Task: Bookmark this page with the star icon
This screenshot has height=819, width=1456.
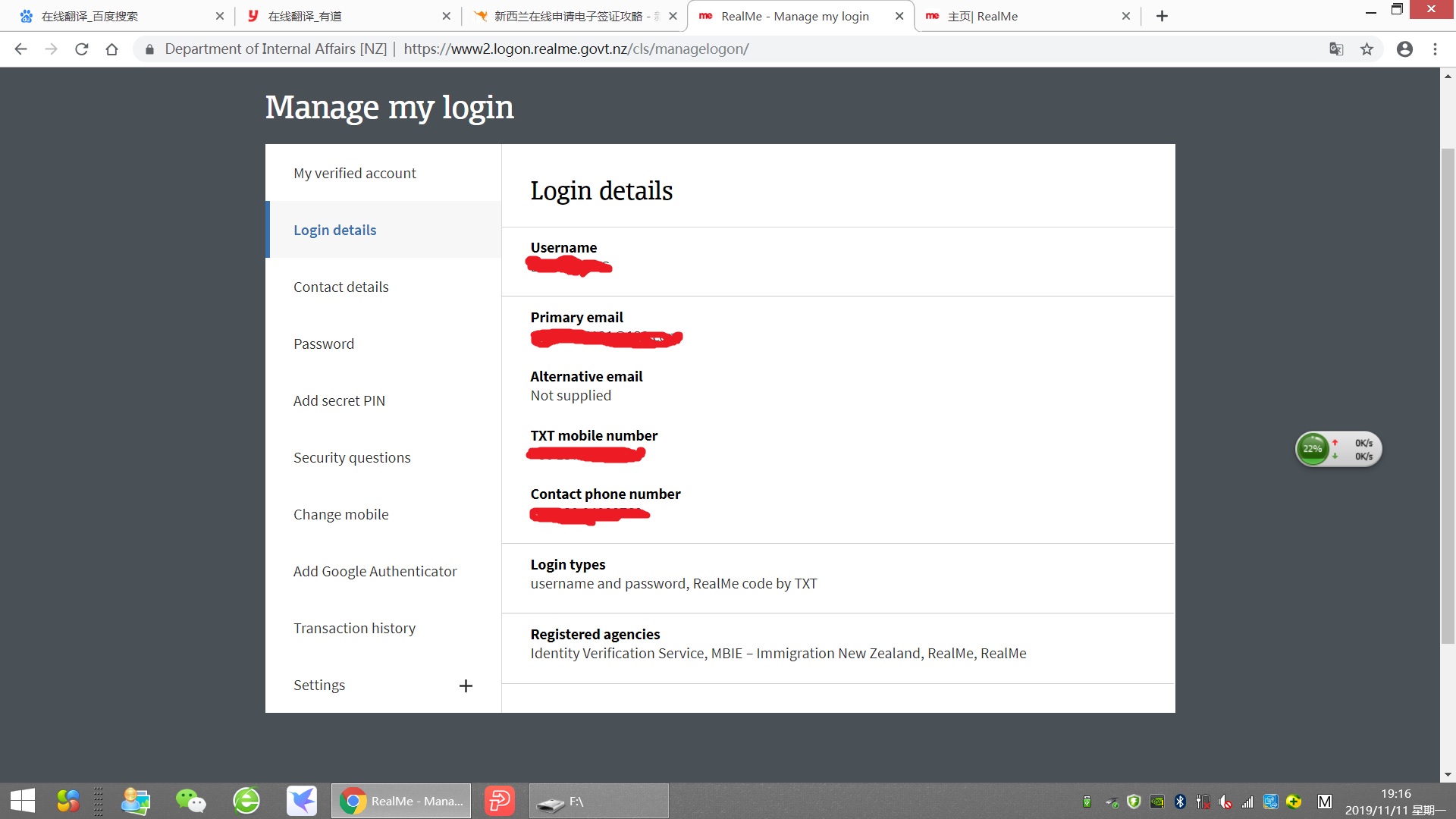Action: pos(1367,49)
